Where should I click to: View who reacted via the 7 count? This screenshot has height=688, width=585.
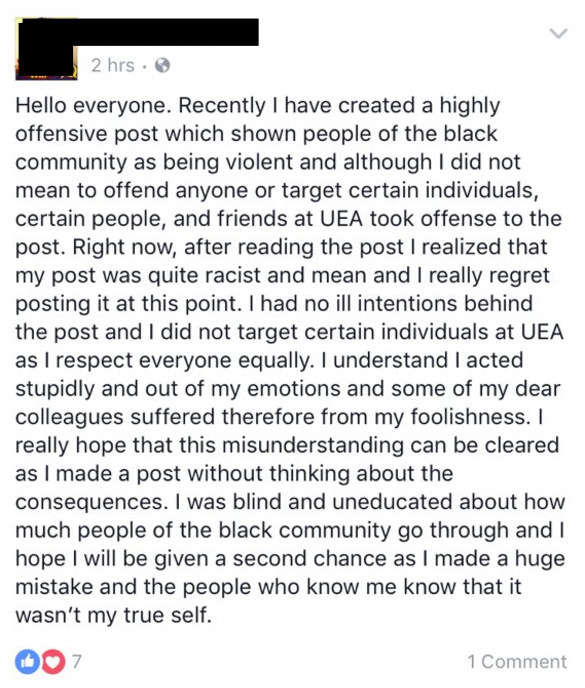76,661
